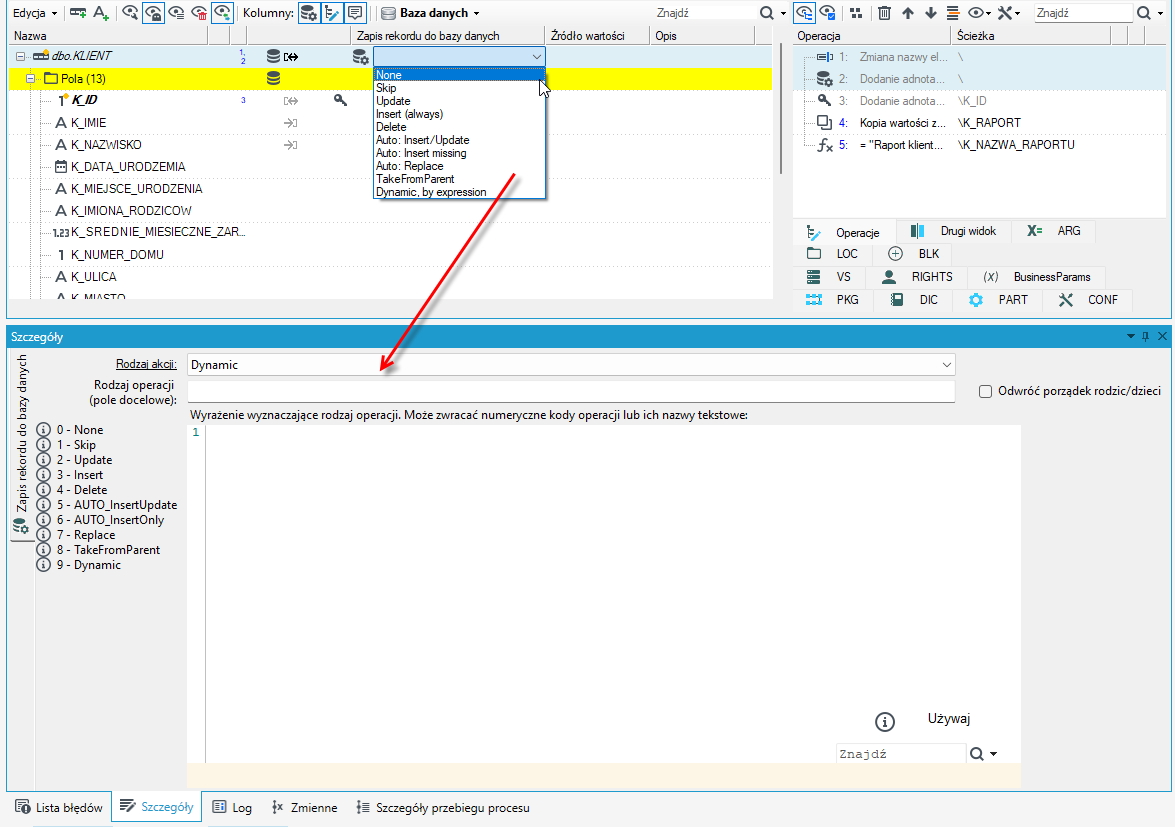The width and height of the screenshot is (1175, 827).
Task: Click the move up arrow icon
Action: click(907, 13)
